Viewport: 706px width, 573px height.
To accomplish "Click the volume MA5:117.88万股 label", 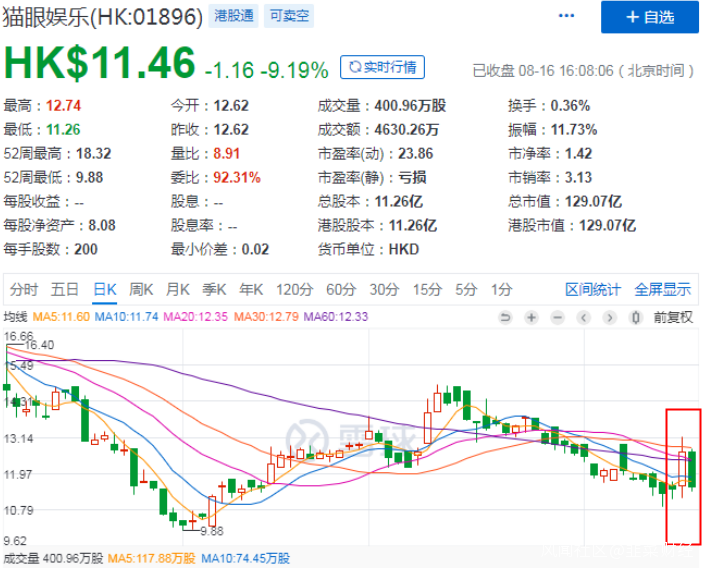I will point(151,559).
